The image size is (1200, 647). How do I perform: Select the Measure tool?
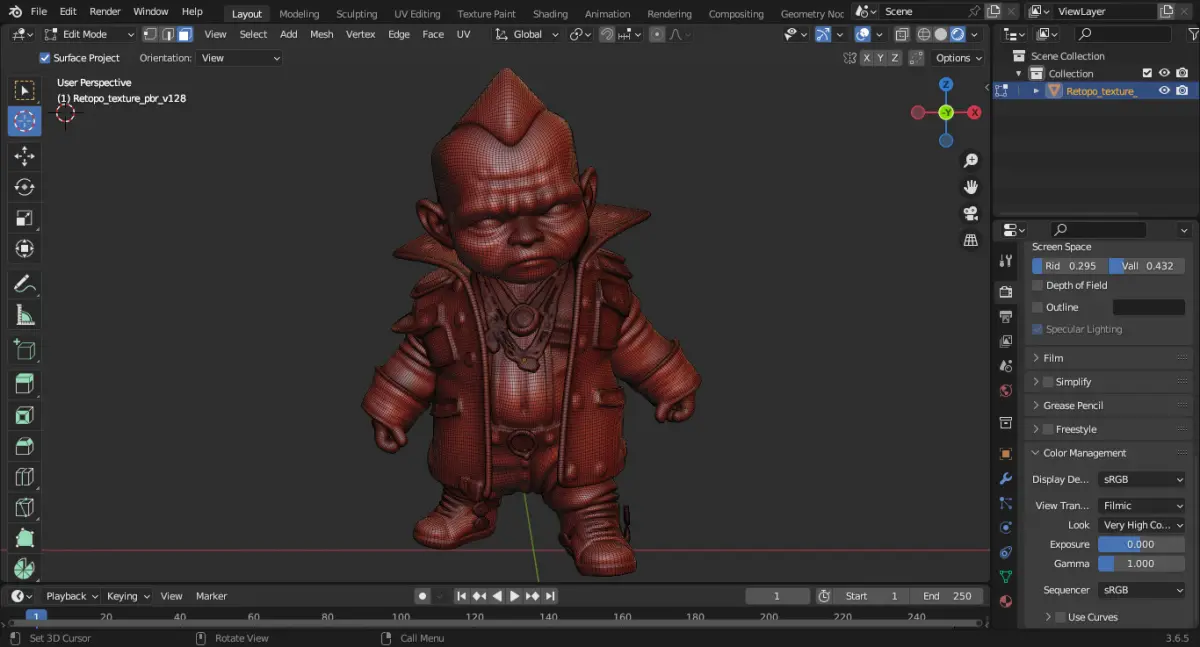pyautogui.click(x=25, y=316)
